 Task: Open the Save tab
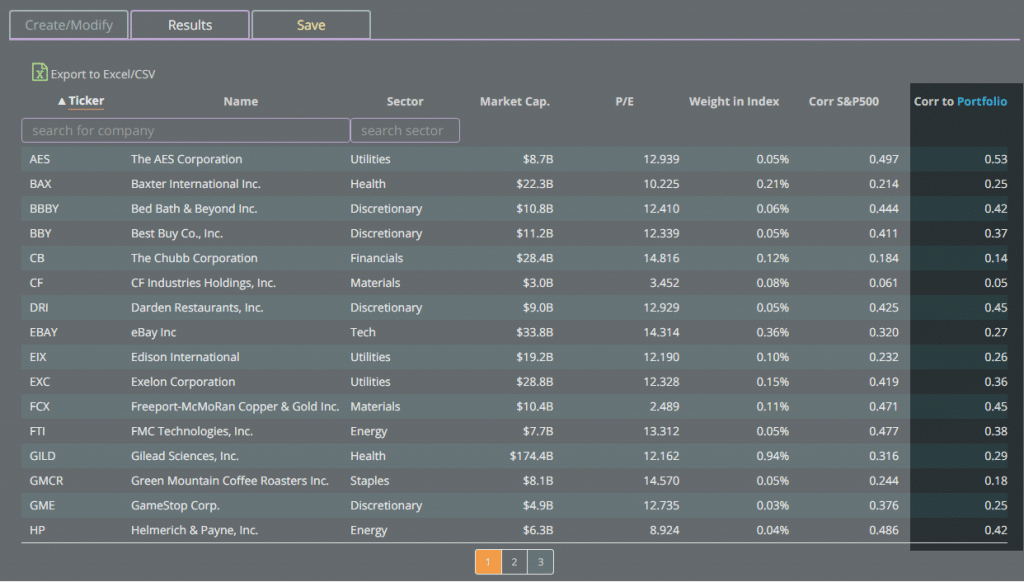tap(311, 25)
